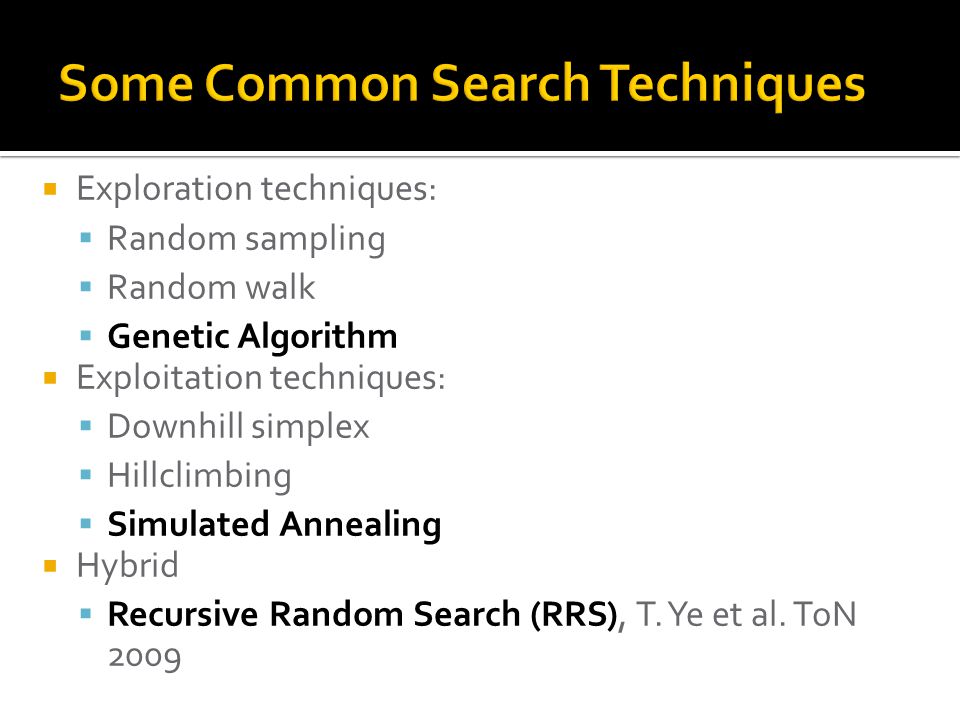Click the blue bullet before Genetic Algorithm
Image resolution: width=960 pixels, height=720 pixels.
click(86, 336)
